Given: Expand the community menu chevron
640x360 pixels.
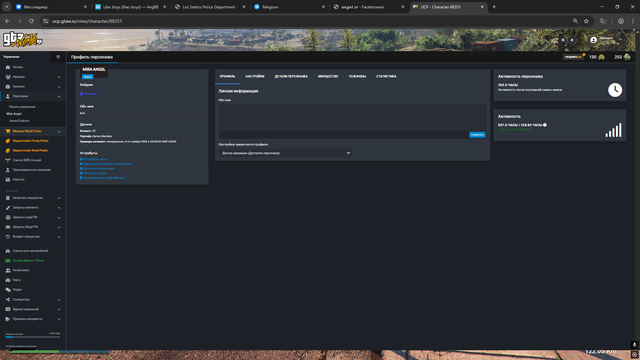Looking at the screenshot, I should click(x=59, y=300).
